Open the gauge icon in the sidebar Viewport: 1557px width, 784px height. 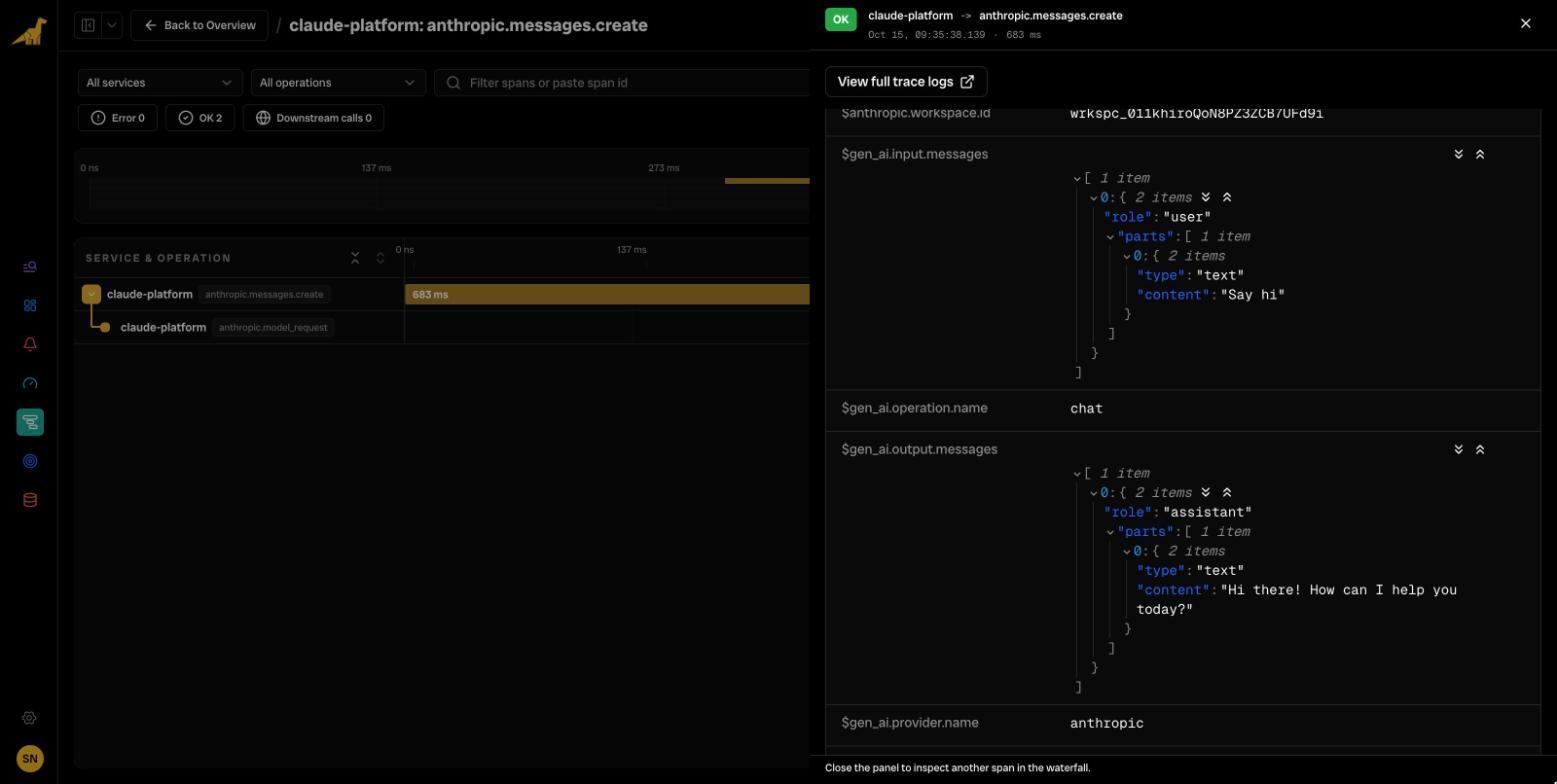click(30, 383)
